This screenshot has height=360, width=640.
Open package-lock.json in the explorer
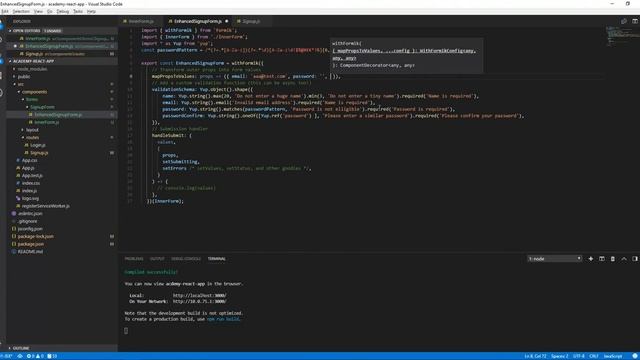point(36,237)
